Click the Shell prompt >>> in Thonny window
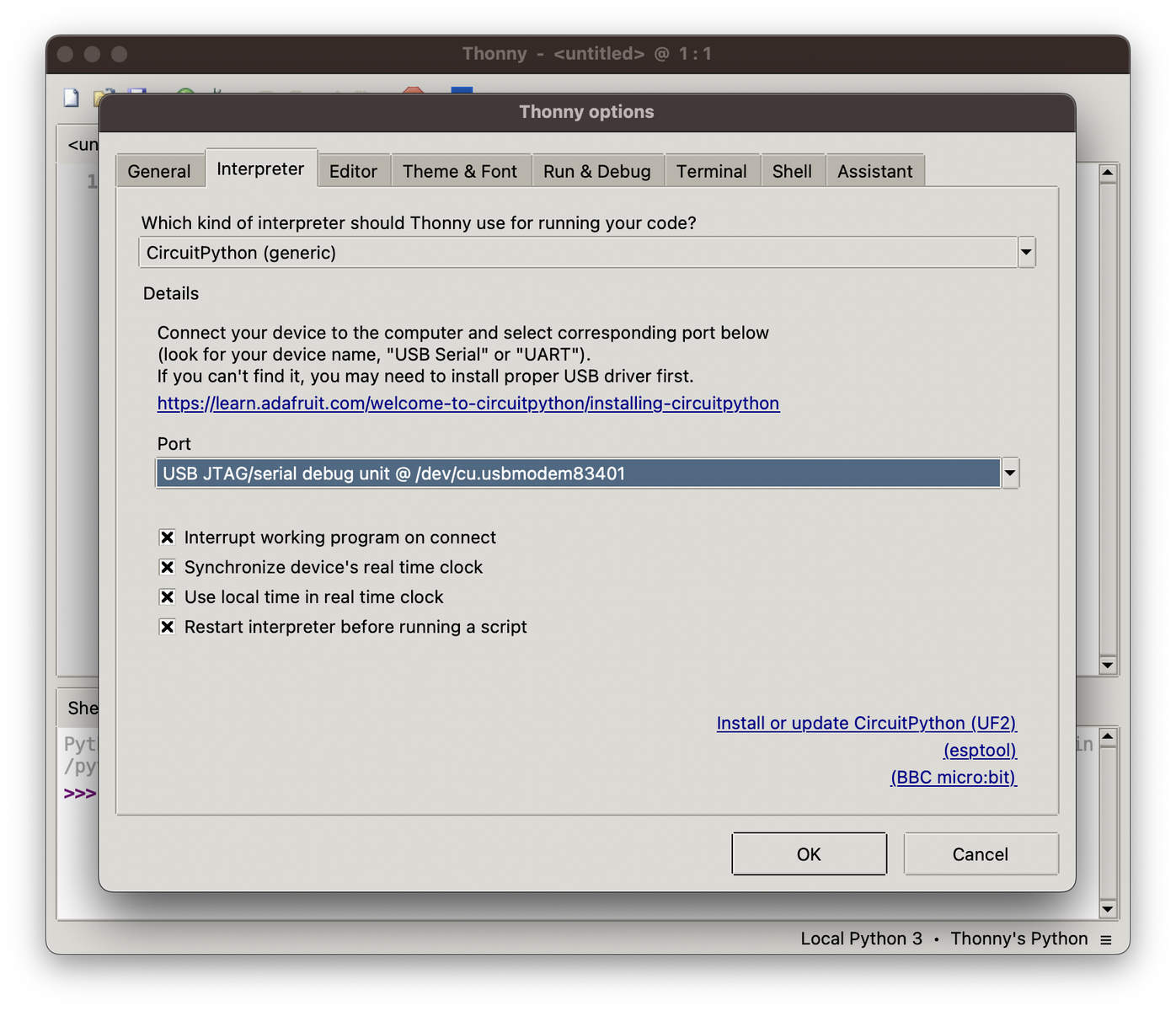 tap(80, 794)
